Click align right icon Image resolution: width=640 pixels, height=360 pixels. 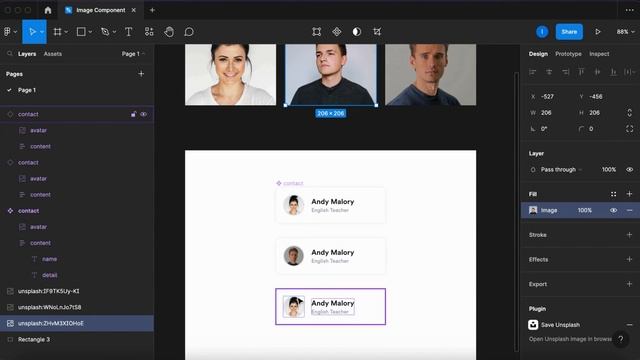coord(565,72)
